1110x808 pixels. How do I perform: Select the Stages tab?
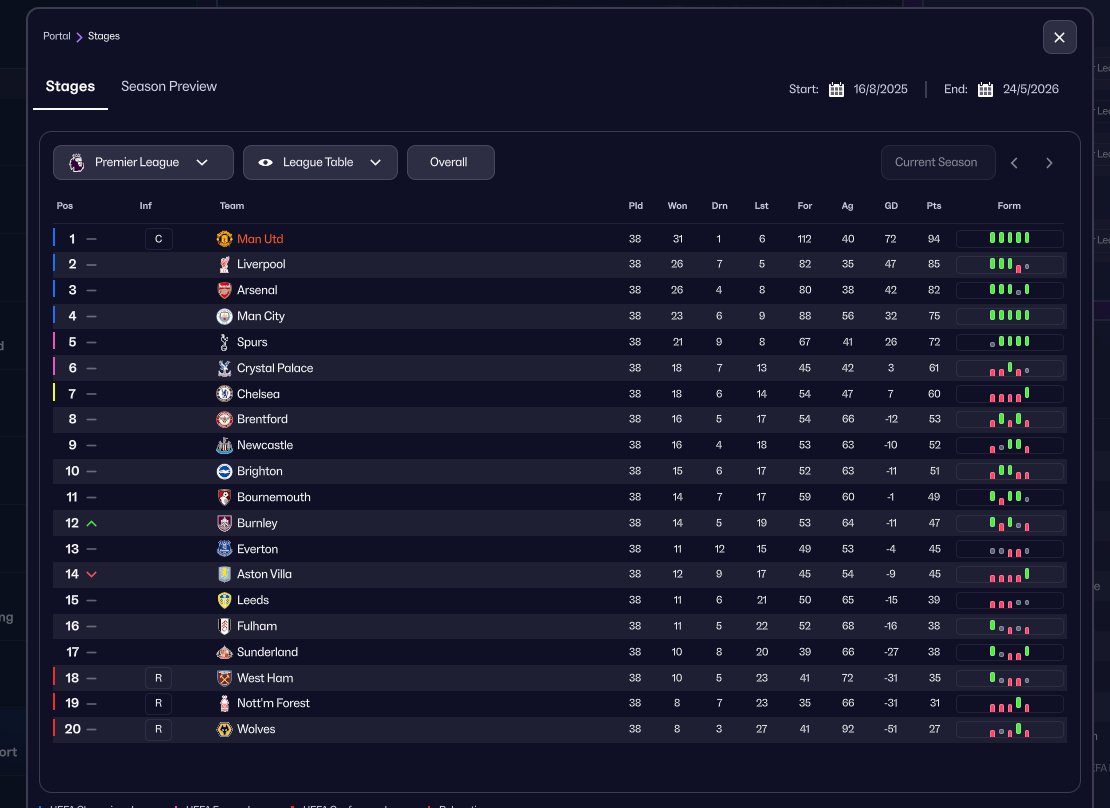point(70,86)
